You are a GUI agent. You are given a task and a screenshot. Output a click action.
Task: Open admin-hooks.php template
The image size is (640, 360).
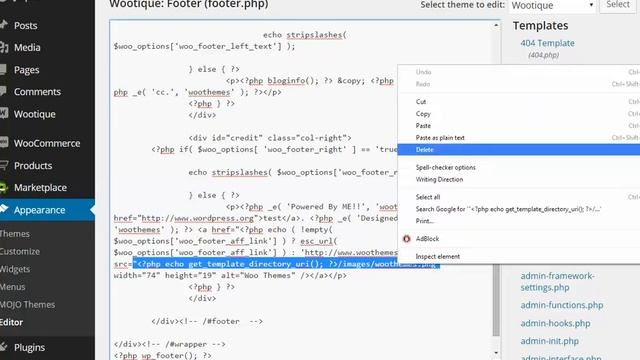tap(555, 323)
